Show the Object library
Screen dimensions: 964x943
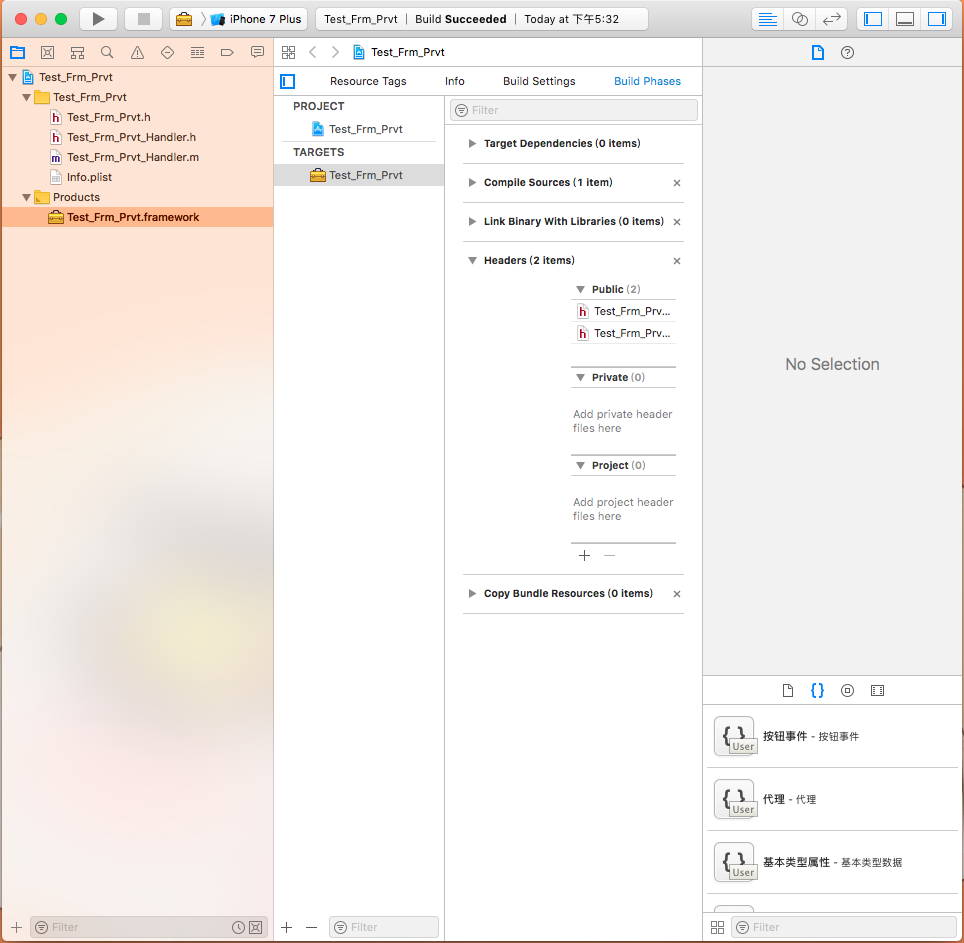tap(847, 690)
